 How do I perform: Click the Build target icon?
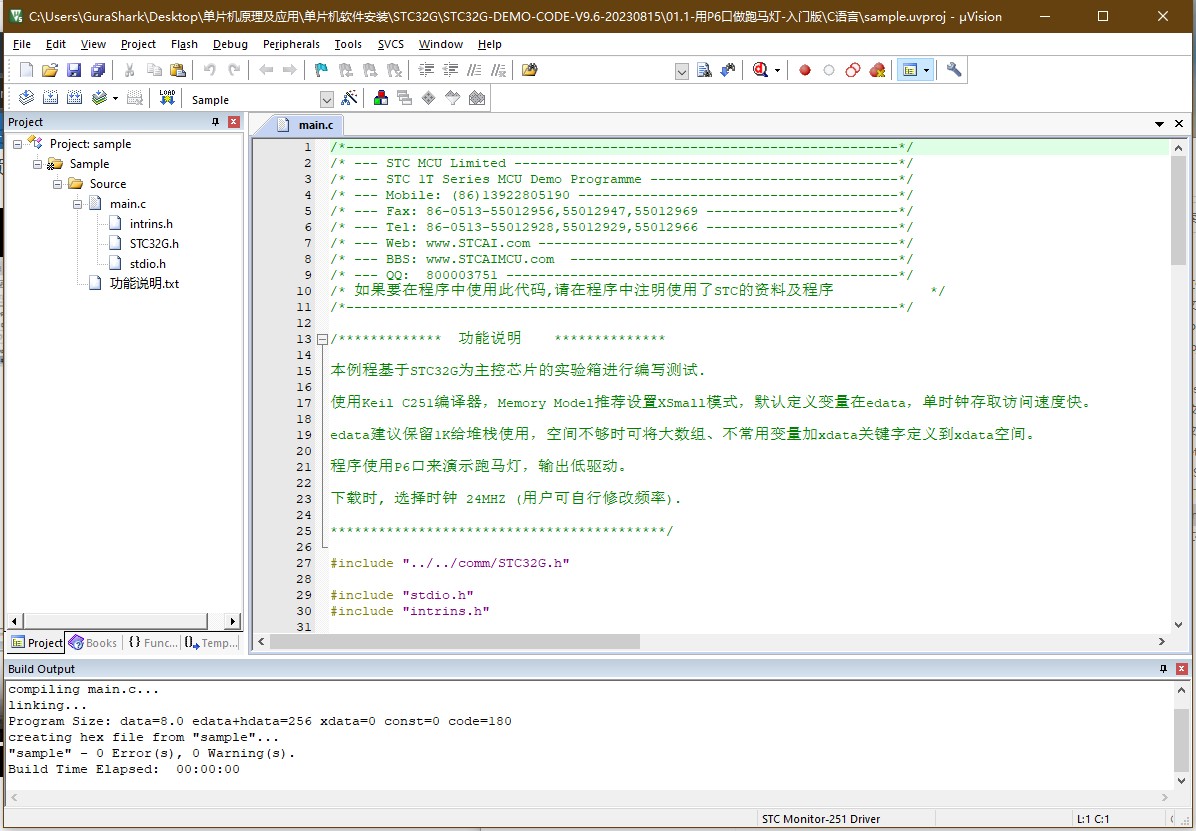pos(50,98)
